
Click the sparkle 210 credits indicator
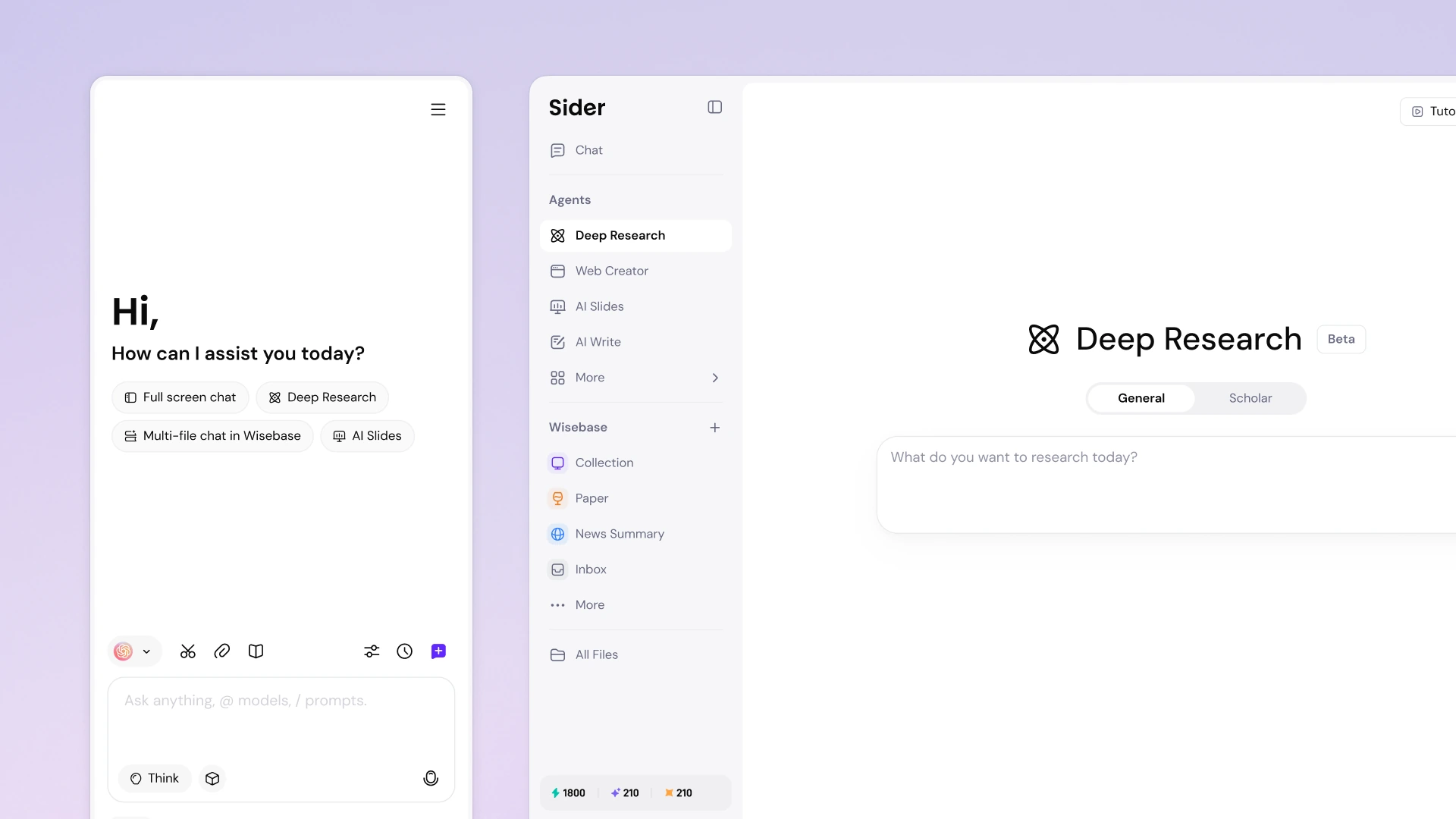coord(625,793)
